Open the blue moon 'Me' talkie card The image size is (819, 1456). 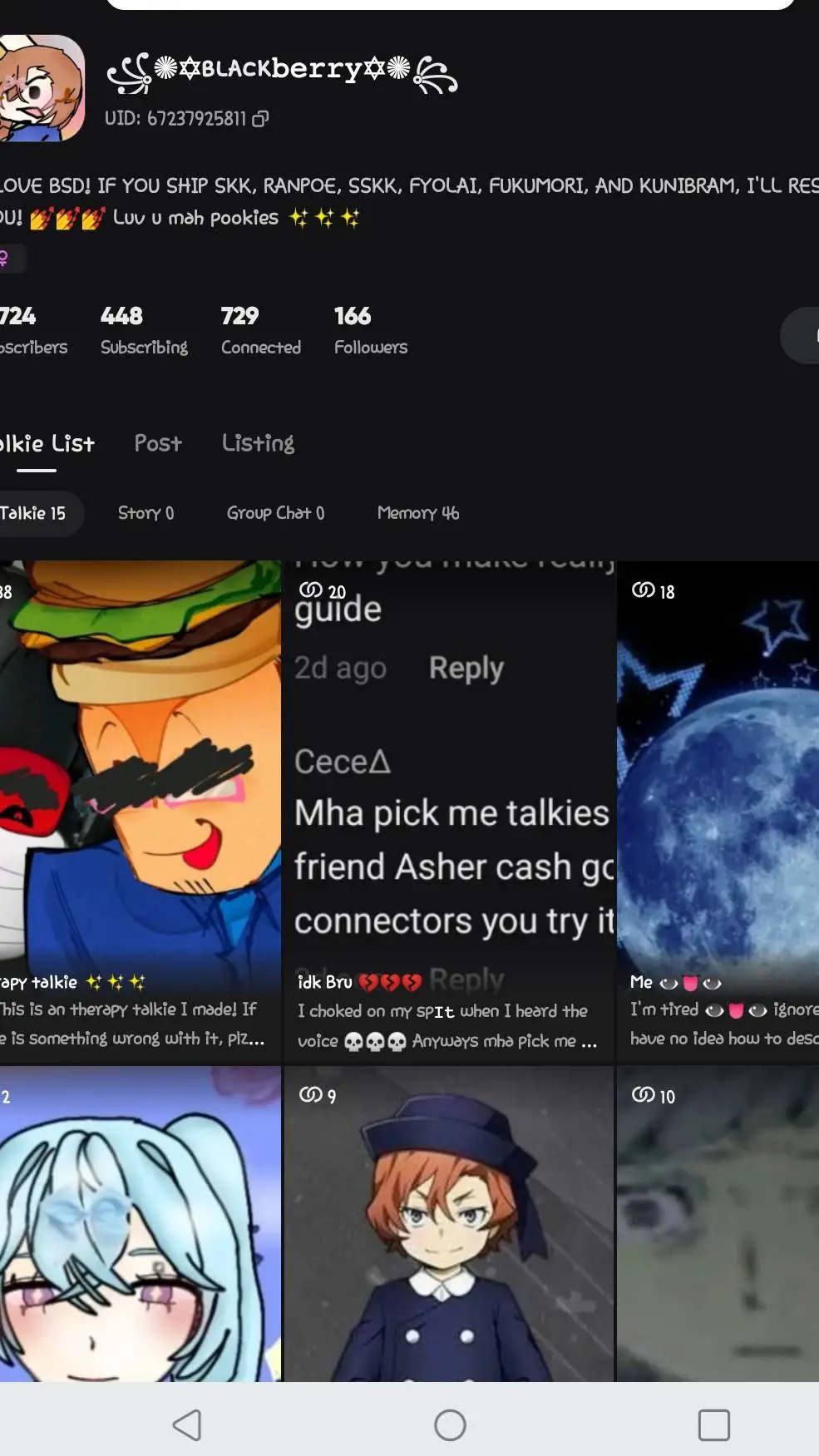(718, 811)
